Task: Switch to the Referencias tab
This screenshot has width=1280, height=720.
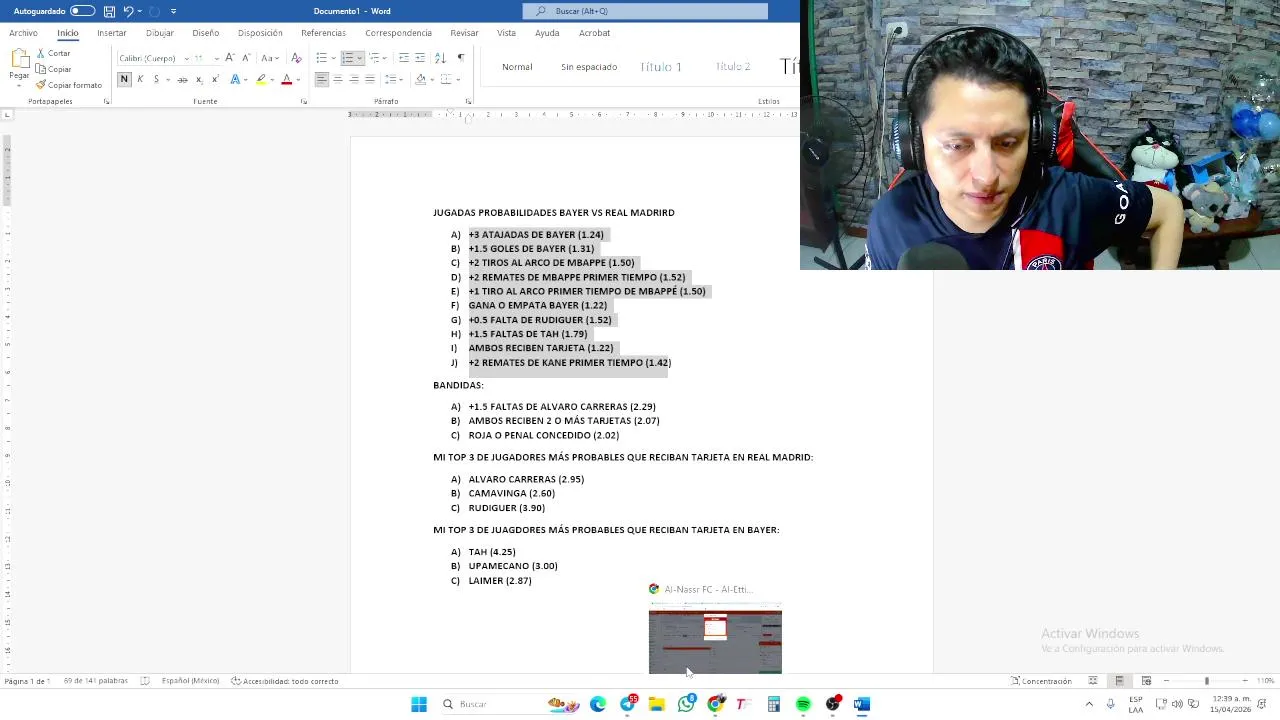Action: [323, 33]
